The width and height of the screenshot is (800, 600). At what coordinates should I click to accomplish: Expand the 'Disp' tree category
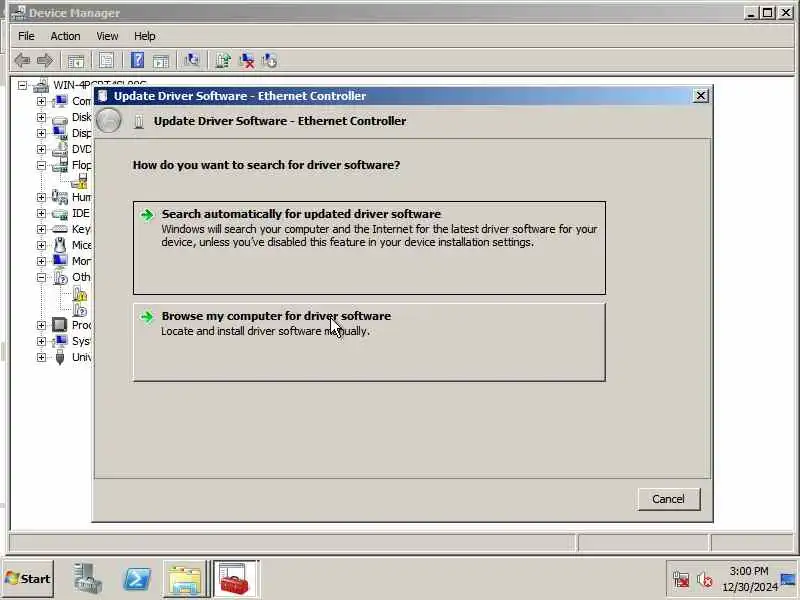pos(41,133)
